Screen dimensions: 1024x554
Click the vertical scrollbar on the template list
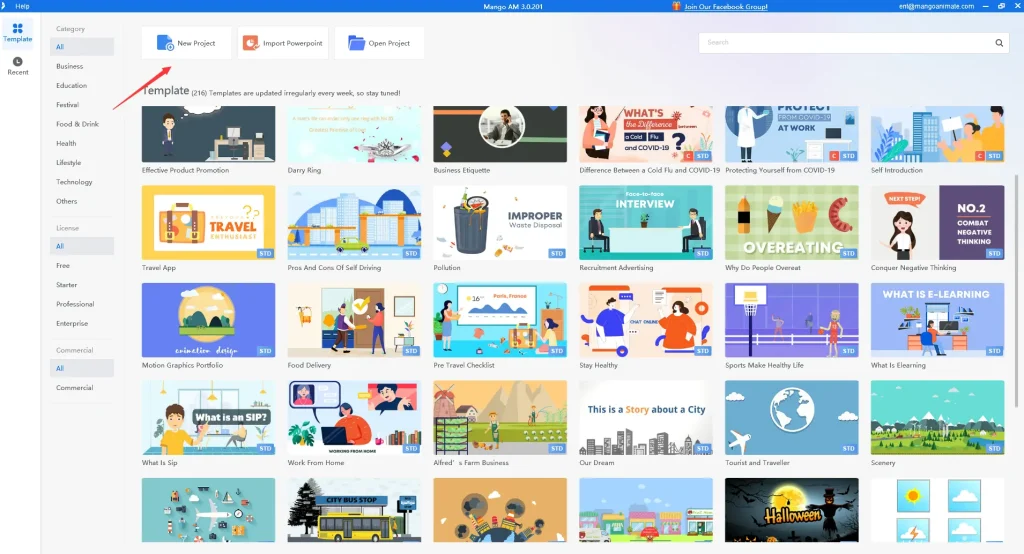click(1018, 260)
